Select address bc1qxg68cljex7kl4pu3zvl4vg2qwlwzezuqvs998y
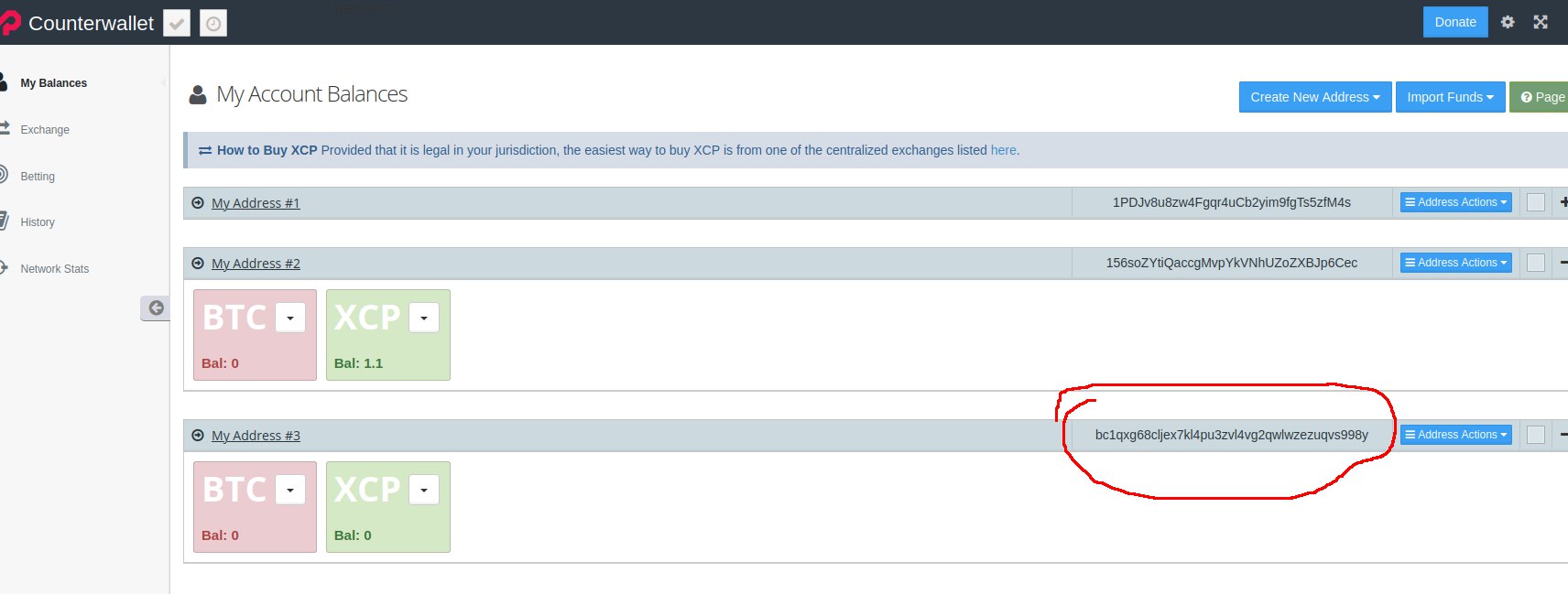 pos(1232,435)
